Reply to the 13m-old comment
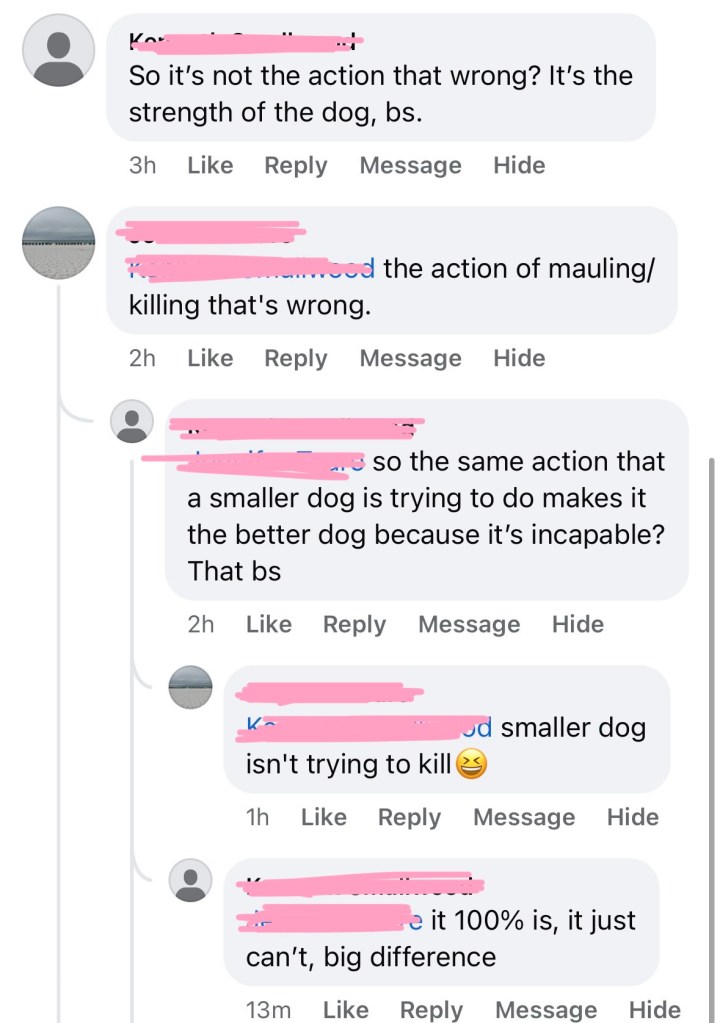This screenshot has width=720, height=1023. pyautogui.click(x=432, y=1010)
